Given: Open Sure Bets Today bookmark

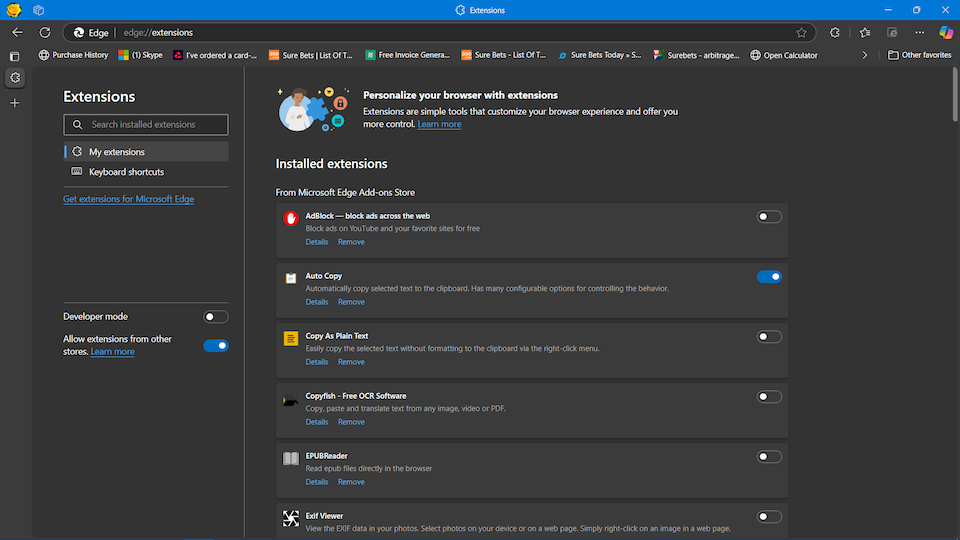Looking at the screenshot, I should [x=599, y=55].
